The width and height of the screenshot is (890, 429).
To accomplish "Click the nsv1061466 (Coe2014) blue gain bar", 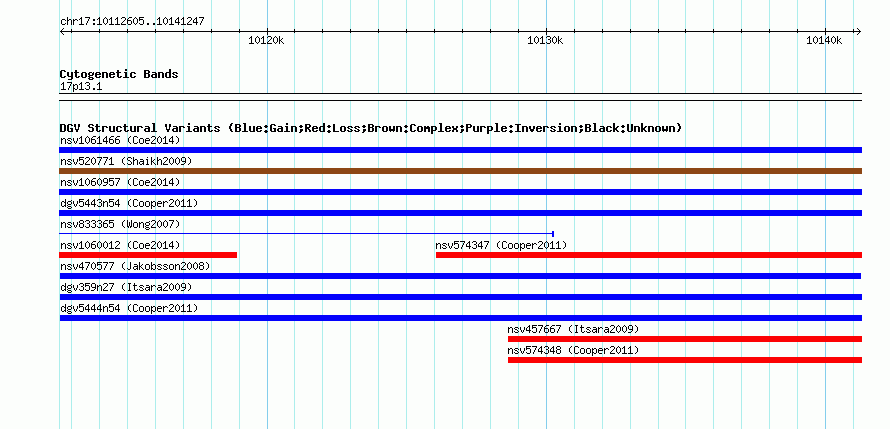I will pyautogui.click(x=460, y=150).
